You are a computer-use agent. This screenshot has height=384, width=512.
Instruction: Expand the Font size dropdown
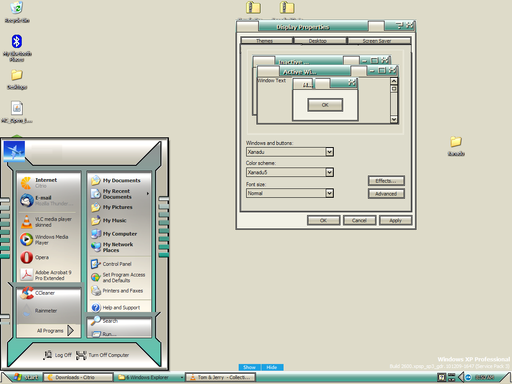(329, 193)
